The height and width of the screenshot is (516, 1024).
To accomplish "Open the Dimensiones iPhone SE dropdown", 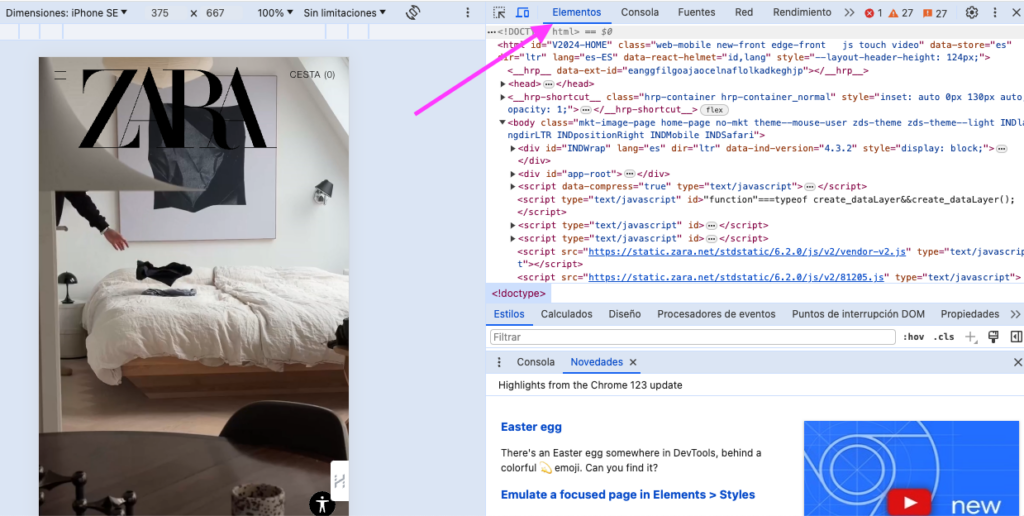I will (x=67, y=12).
